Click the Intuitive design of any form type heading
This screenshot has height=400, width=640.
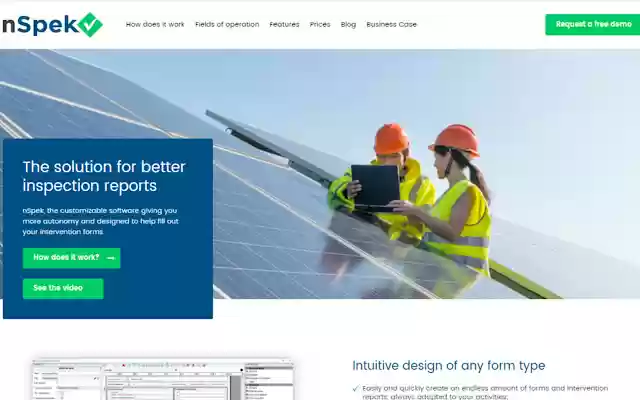coord(449,365)
